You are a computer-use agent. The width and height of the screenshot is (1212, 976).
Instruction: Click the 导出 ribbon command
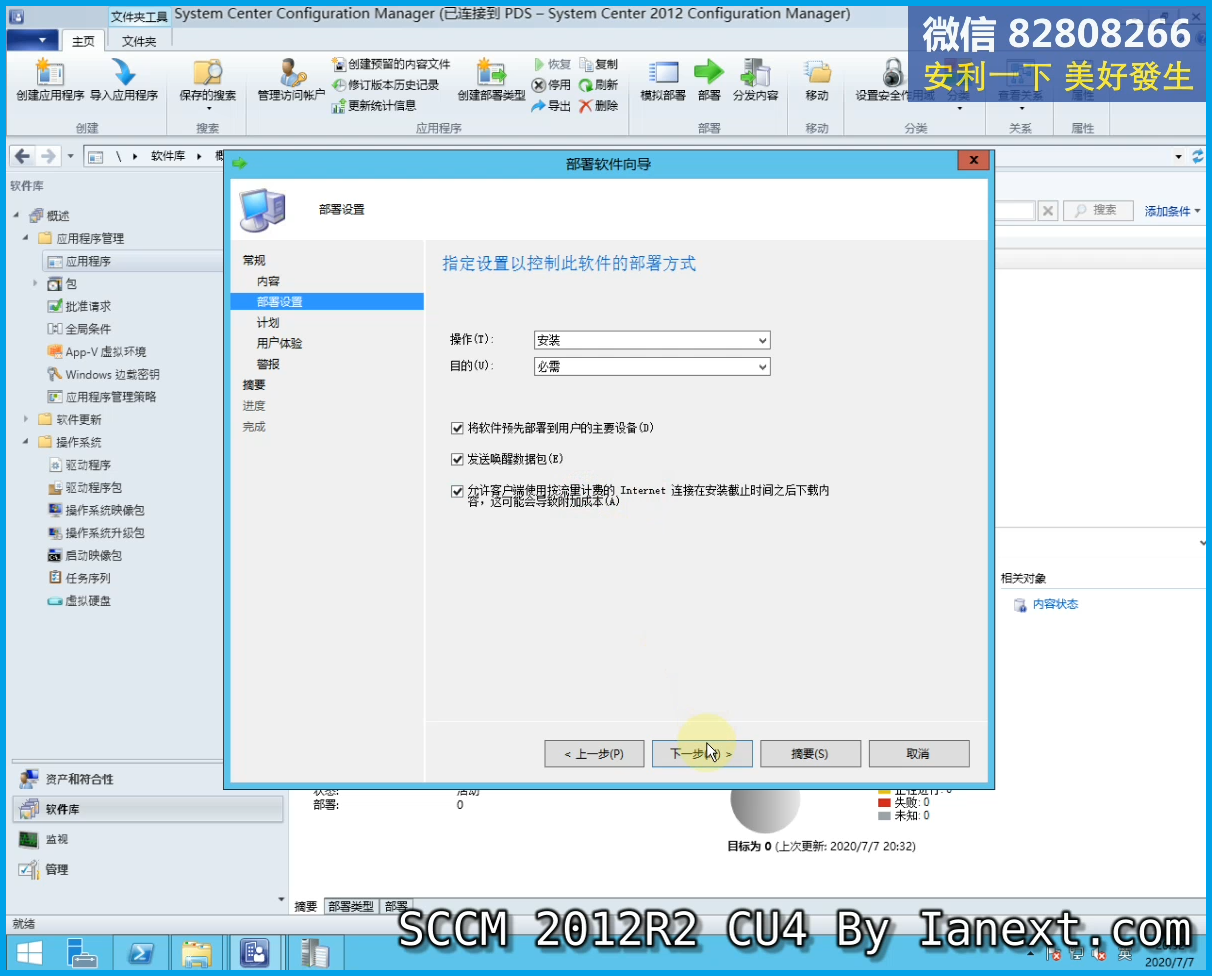(552, 105)
